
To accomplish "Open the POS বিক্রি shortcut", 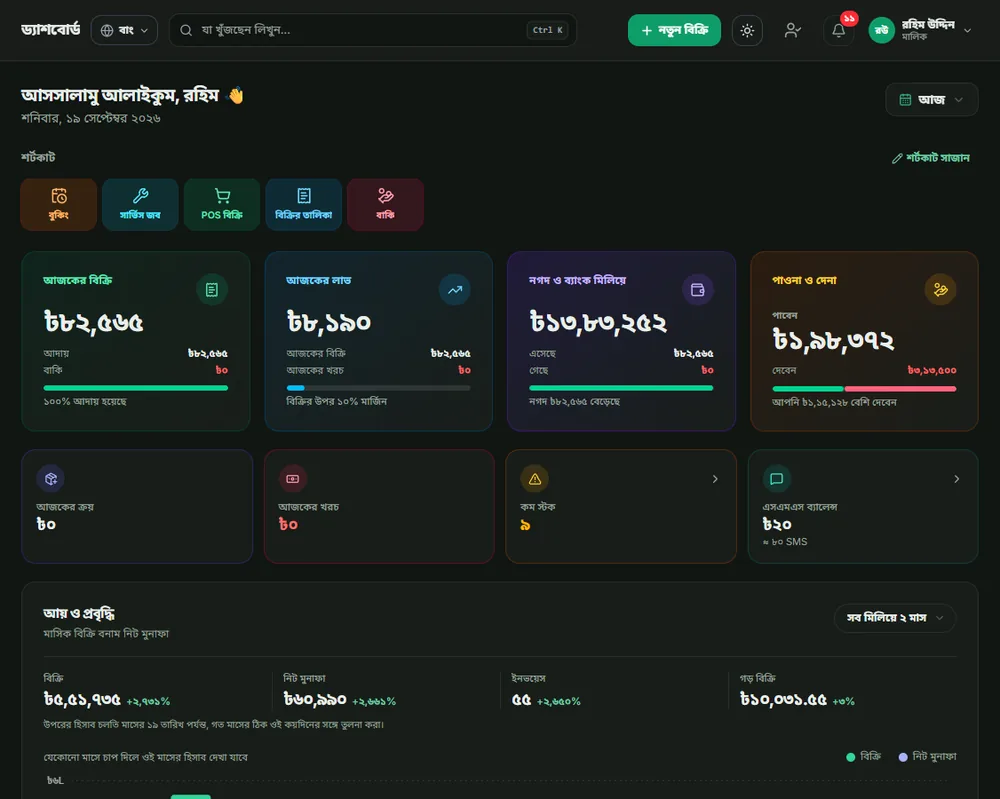I will tap(222, 204).
